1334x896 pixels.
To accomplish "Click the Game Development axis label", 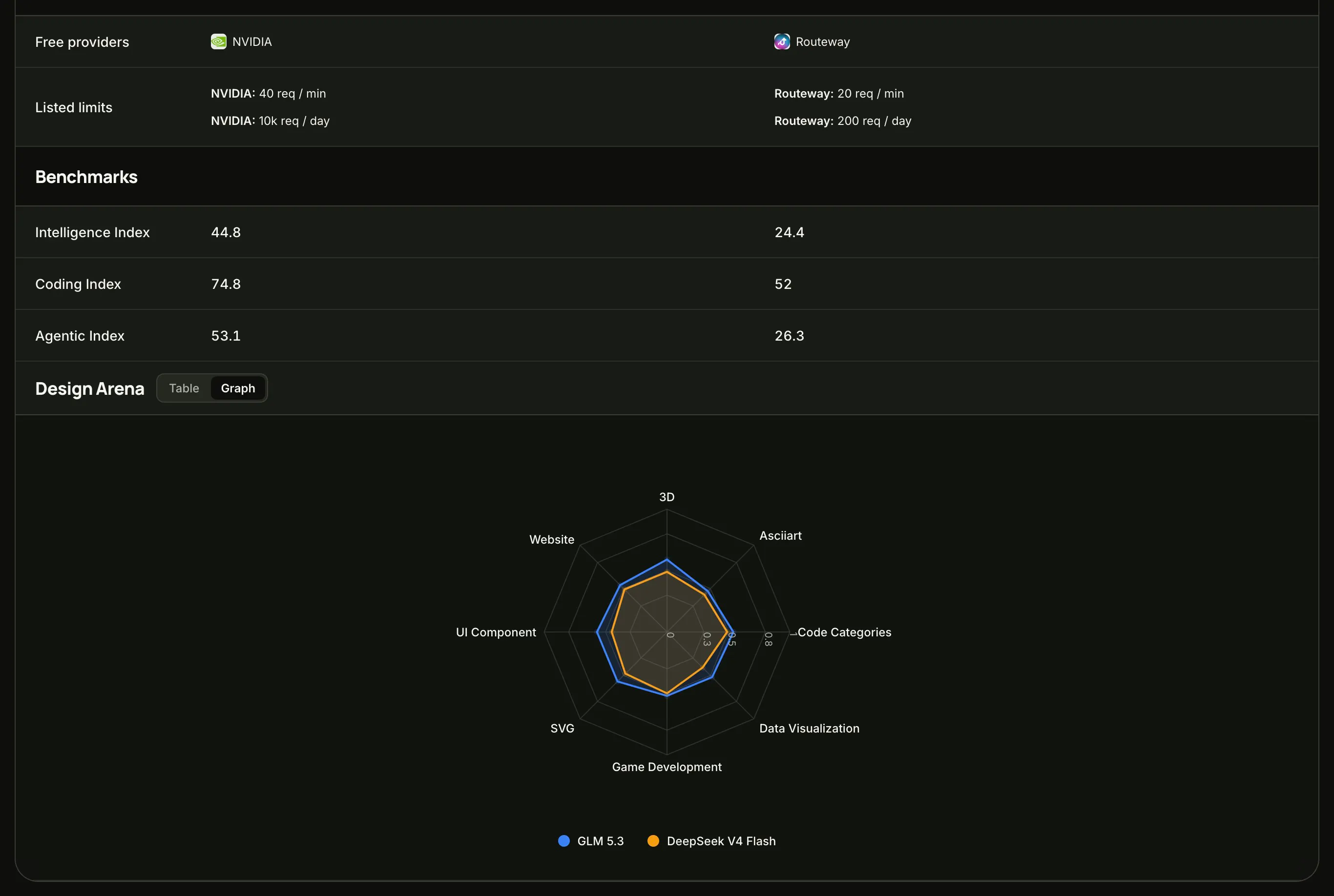I will [667, 767].
